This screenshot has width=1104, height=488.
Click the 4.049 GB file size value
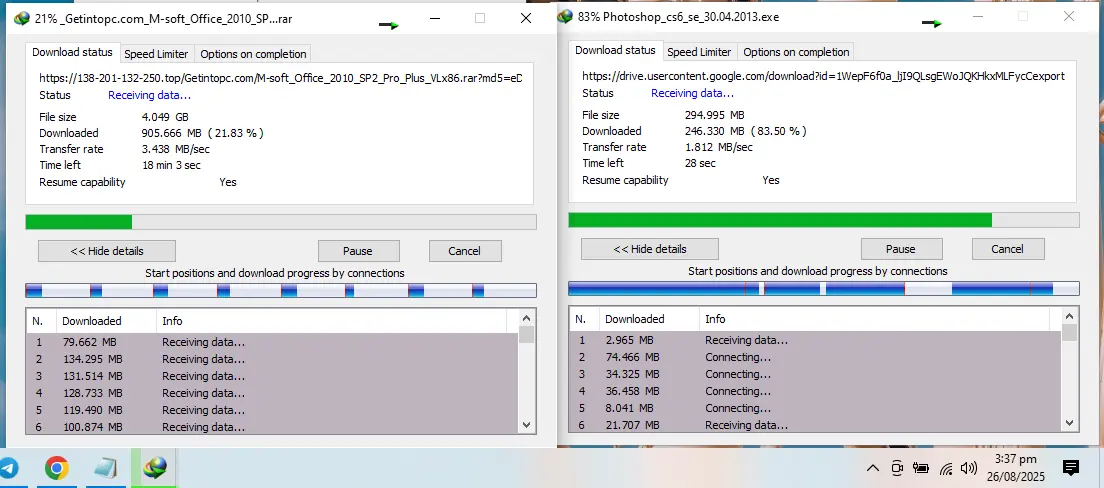[x=165, y=117]
